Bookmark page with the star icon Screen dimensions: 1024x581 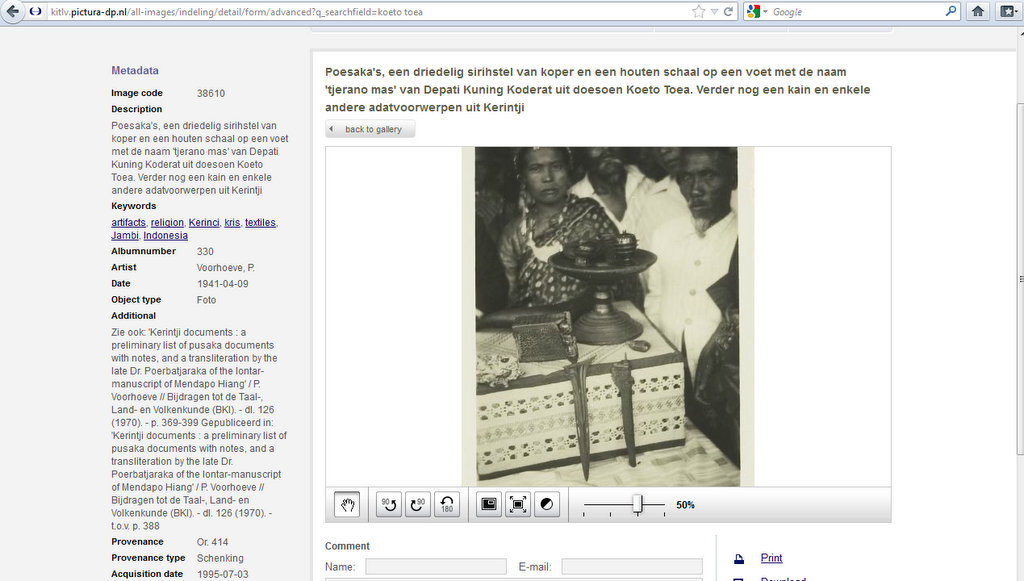pos(699,12)
